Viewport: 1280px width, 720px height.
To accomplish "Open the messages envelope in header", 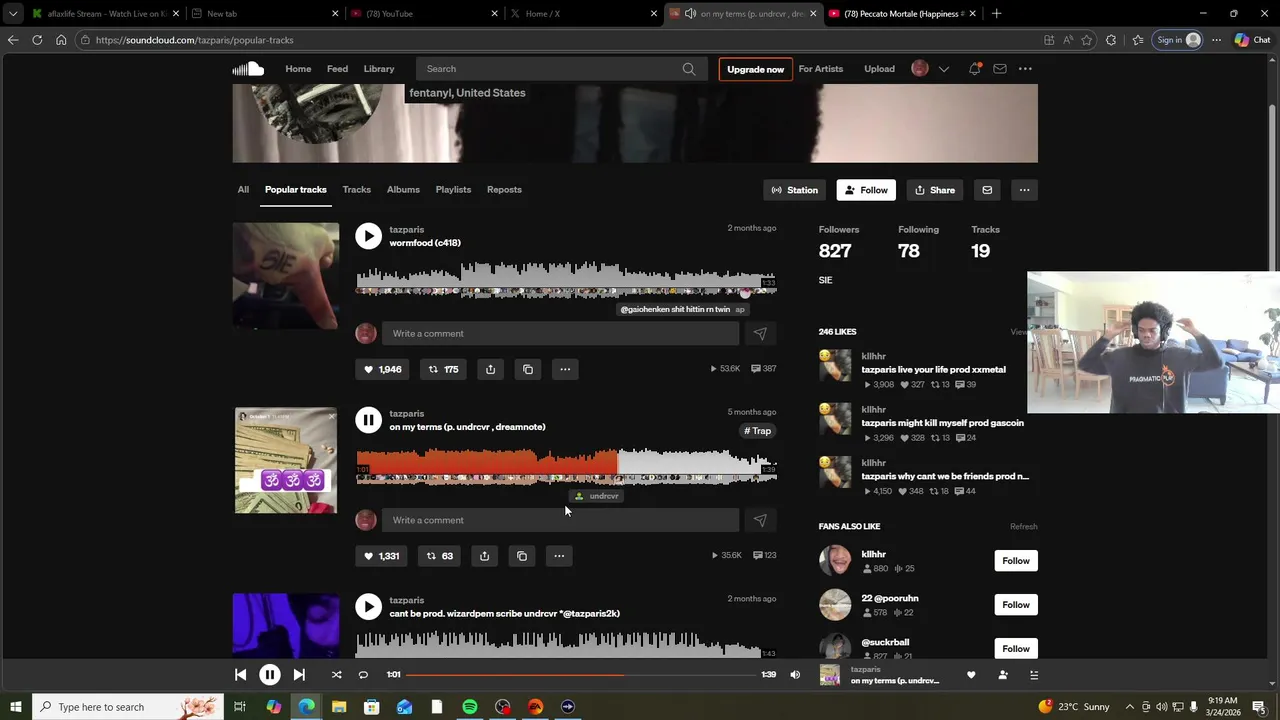I will [999, 69].
